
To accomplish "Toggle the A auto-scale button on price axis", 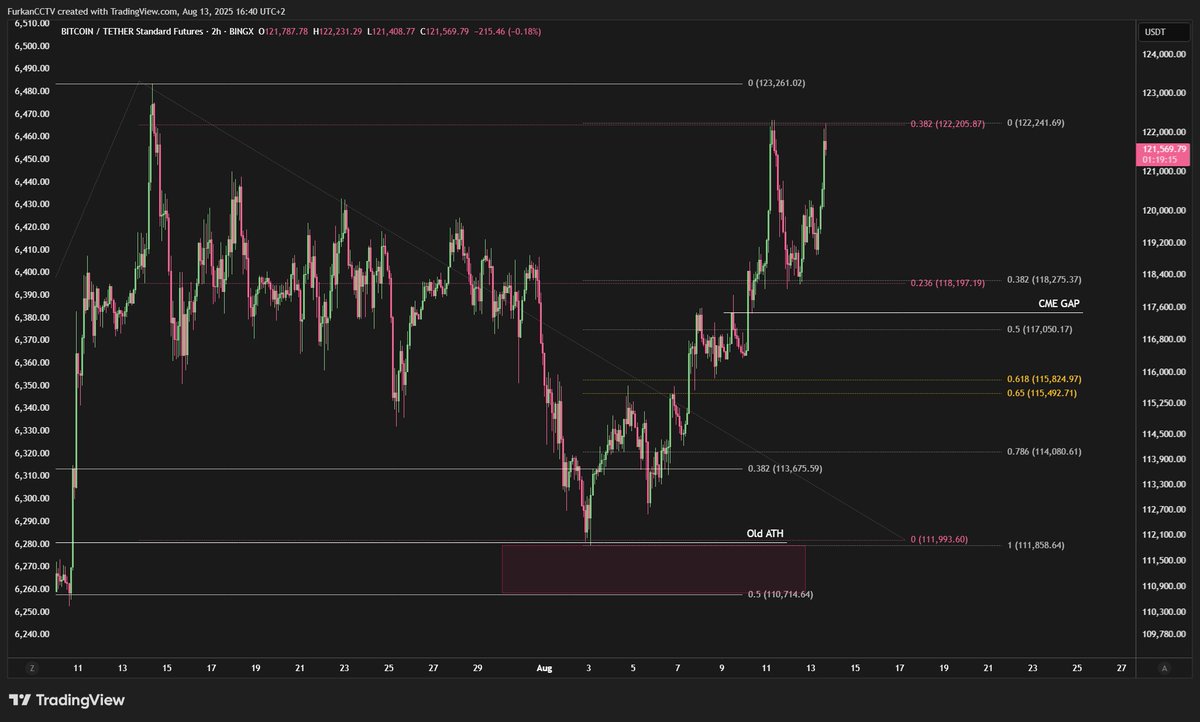I will tap(1165, 666).
